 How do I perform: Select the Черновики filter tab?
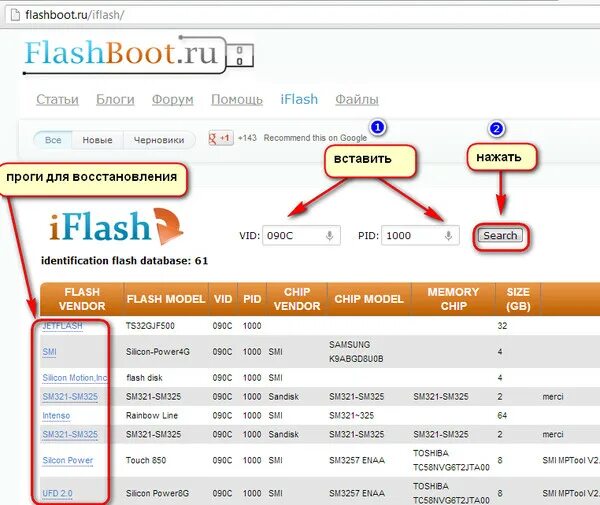(159, 140)
